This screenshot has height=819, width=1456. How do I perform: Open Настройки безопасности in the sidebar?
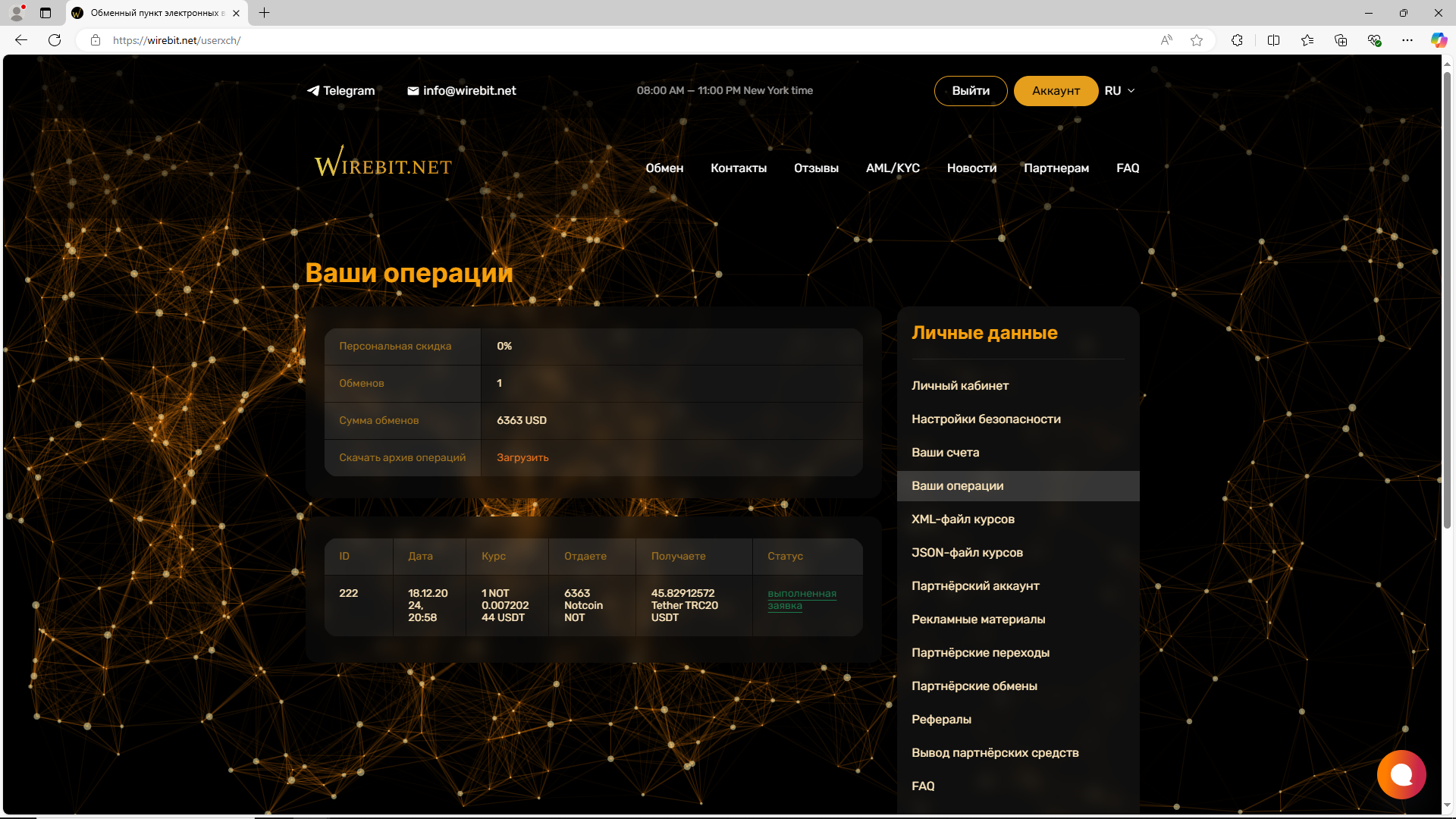[986, 419]
